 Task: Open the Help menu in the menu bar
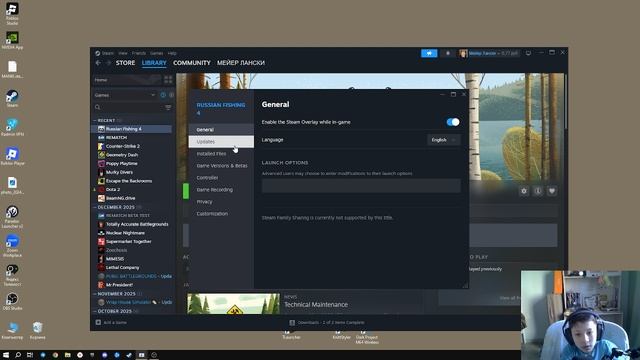point(172,53)
